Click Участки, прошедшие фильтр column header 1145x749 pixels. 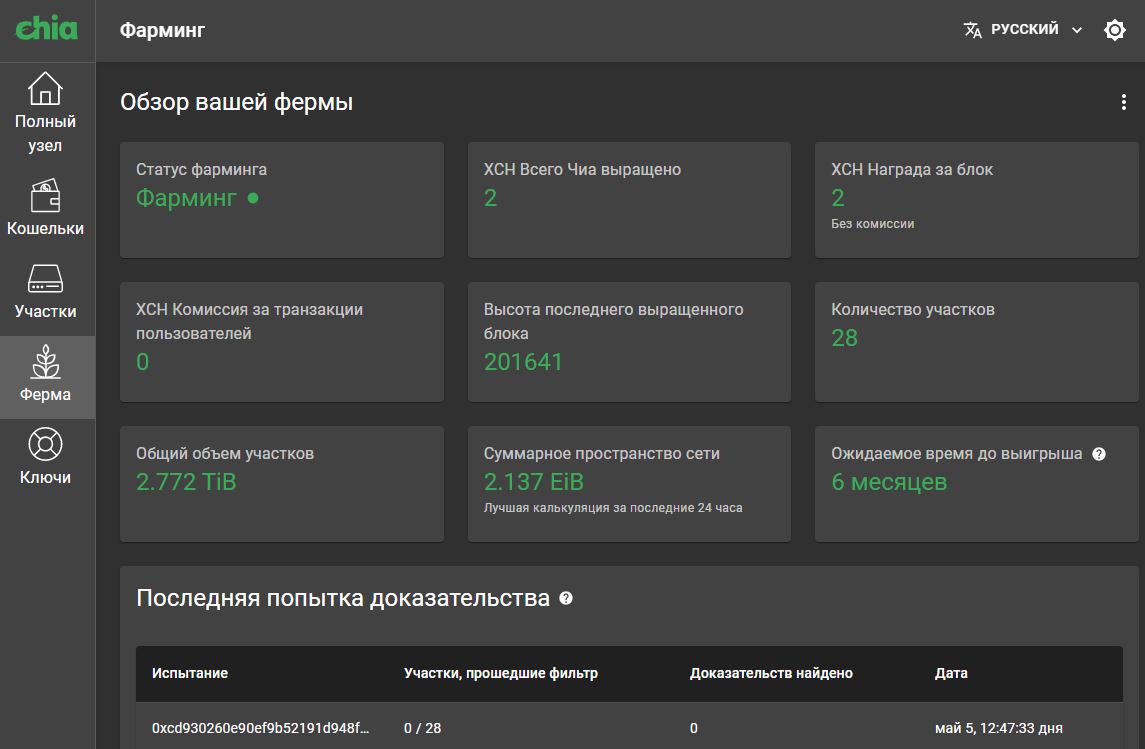coord(501,673)
